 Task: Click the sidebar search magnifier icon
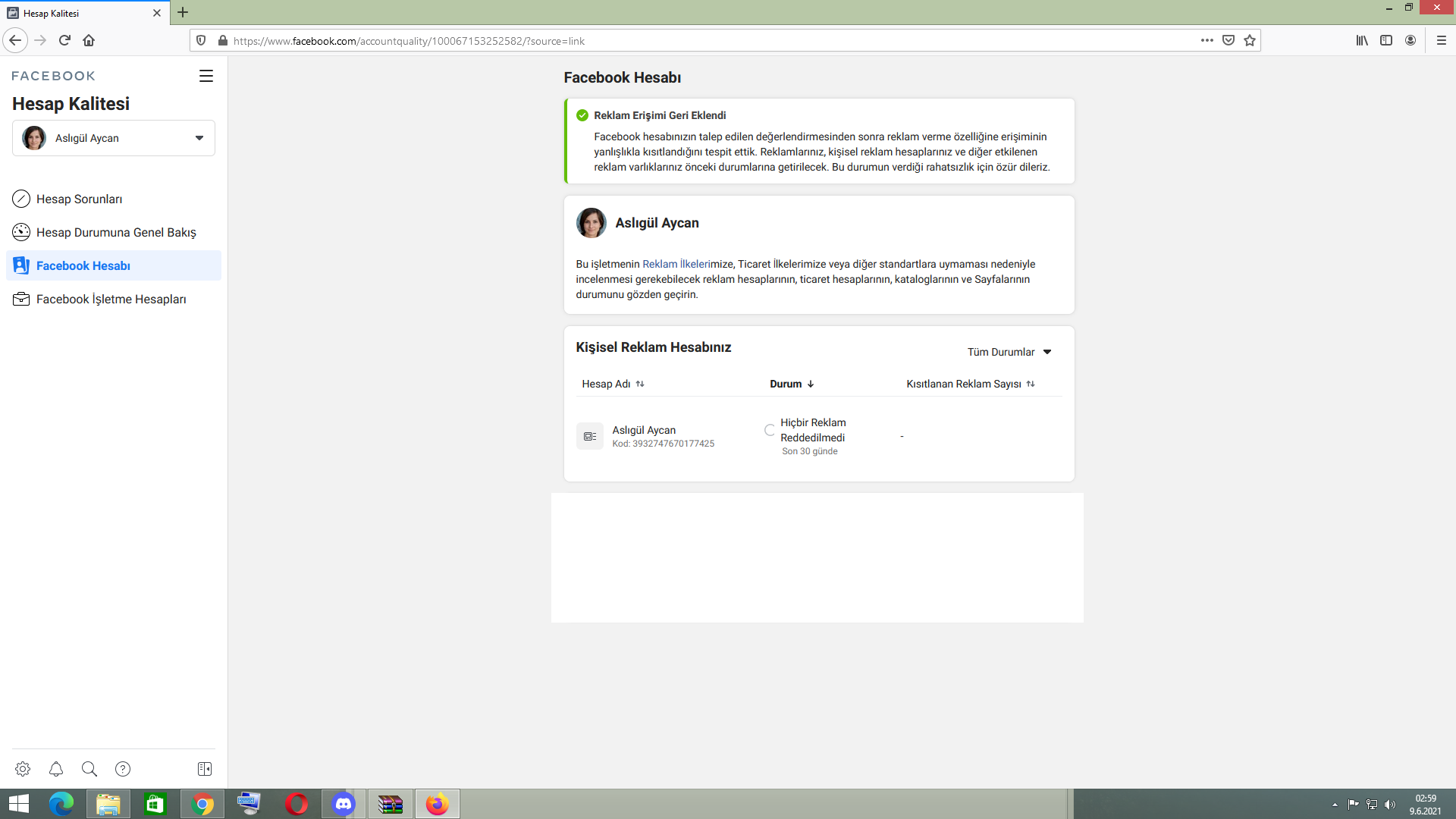pyautogui.click(x=89, y=769)
